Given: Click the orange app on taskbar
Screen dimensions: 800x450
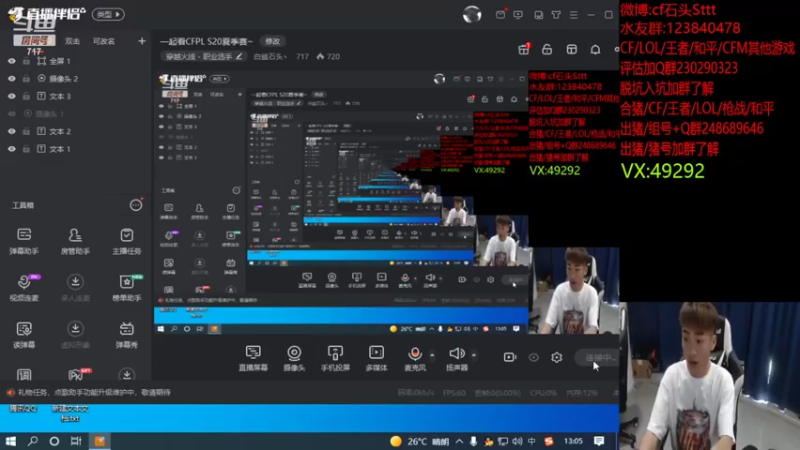Looking at the screenshot, I should coord(99,441).
